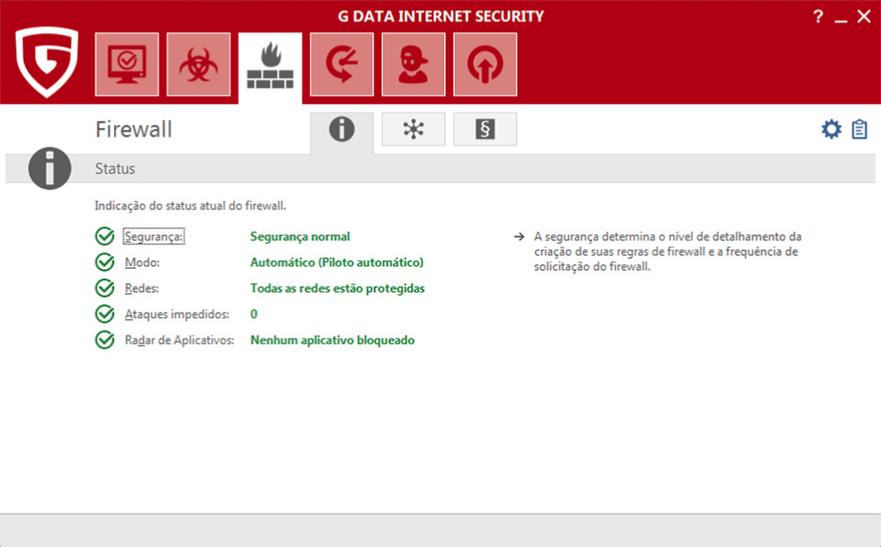Select the Firewall brick wall icon
881x547 pixels.
pyautogui.click(x=270, y=66)
